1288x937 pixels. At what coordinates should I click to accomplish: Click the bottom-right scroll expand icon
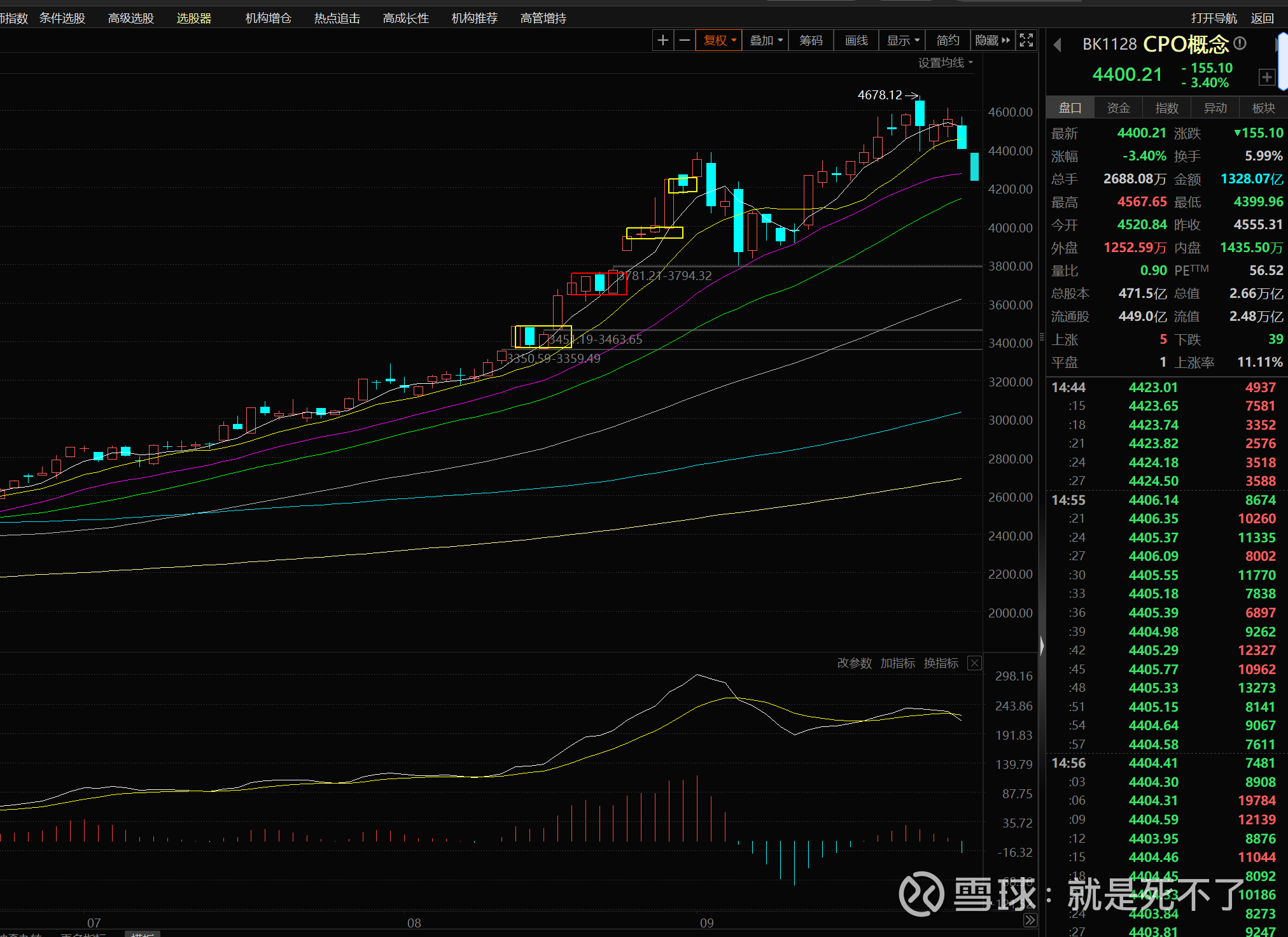click(x=1030, y=920)
